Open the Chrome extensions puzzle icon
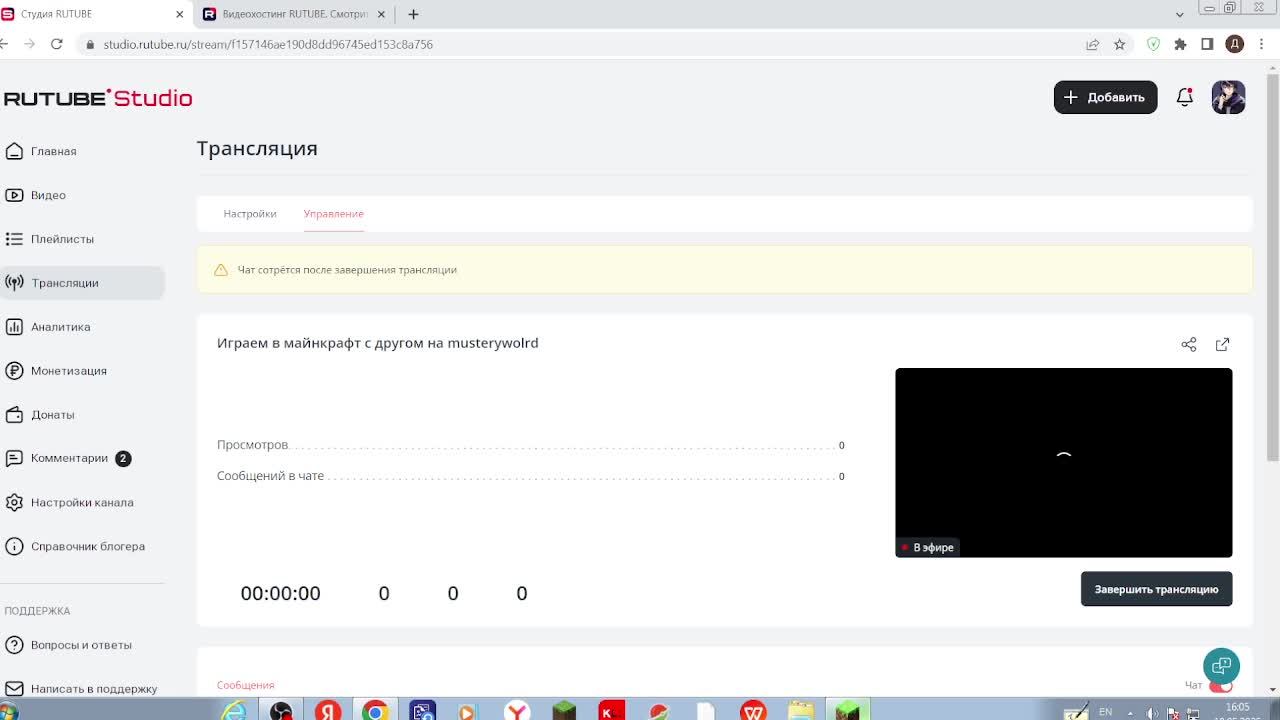Screen dimensions: 1280x720 click(x=1180, y=44)
